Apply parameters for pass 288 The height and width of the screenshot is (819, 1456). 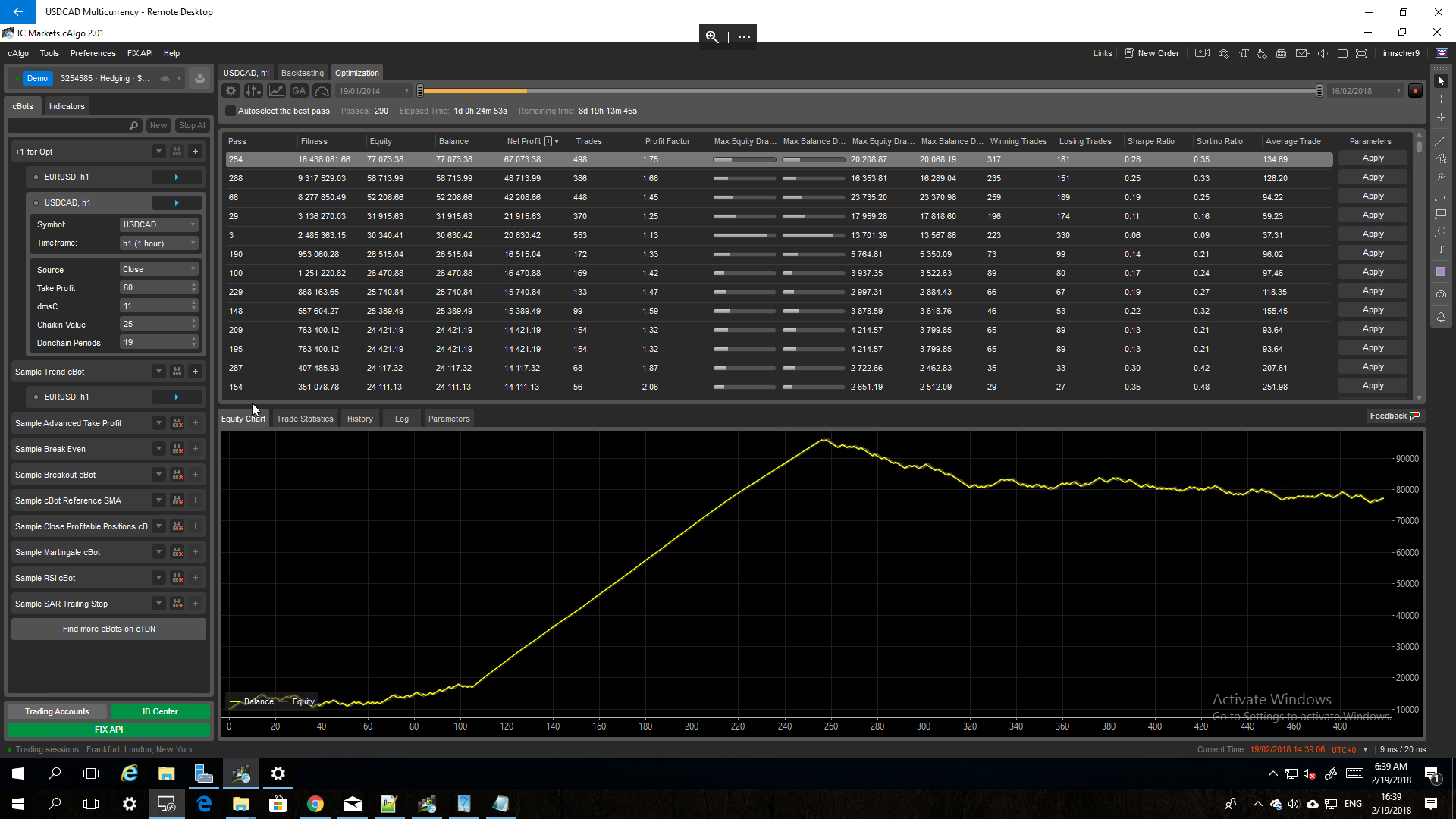coord(1373,177)
